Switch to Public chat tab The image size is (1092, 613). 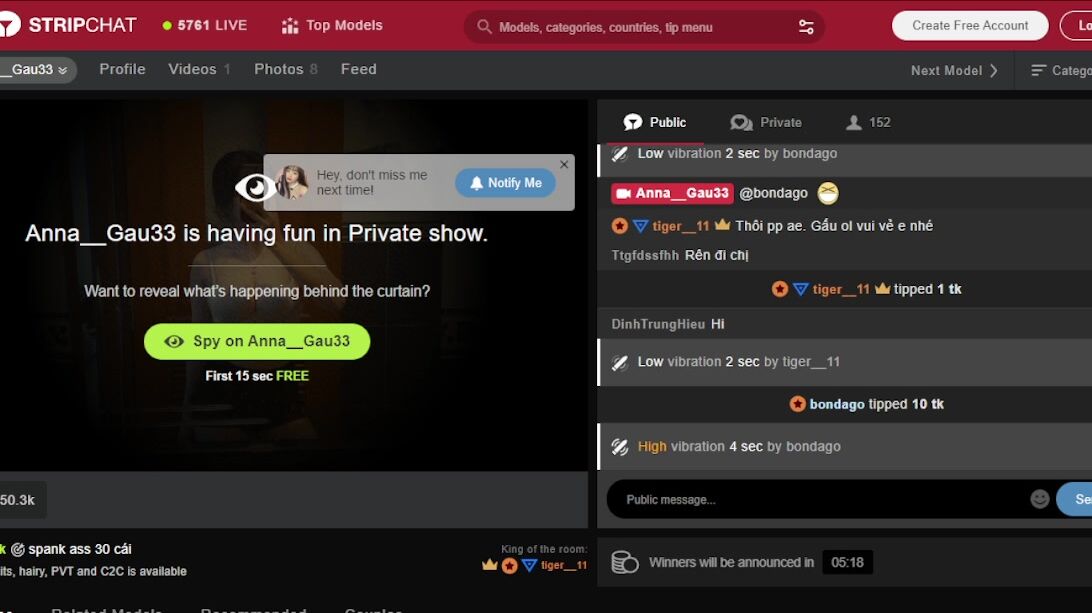coord(655,123)
